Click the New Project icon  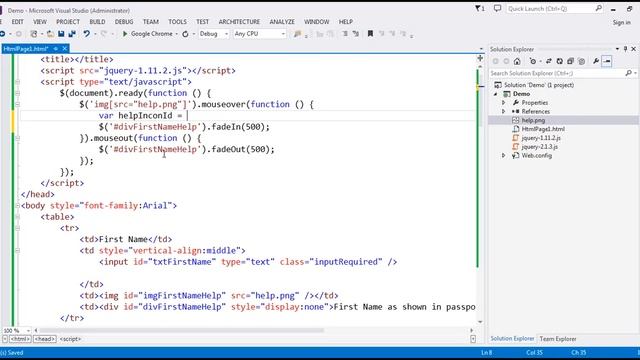coord(34,34)
